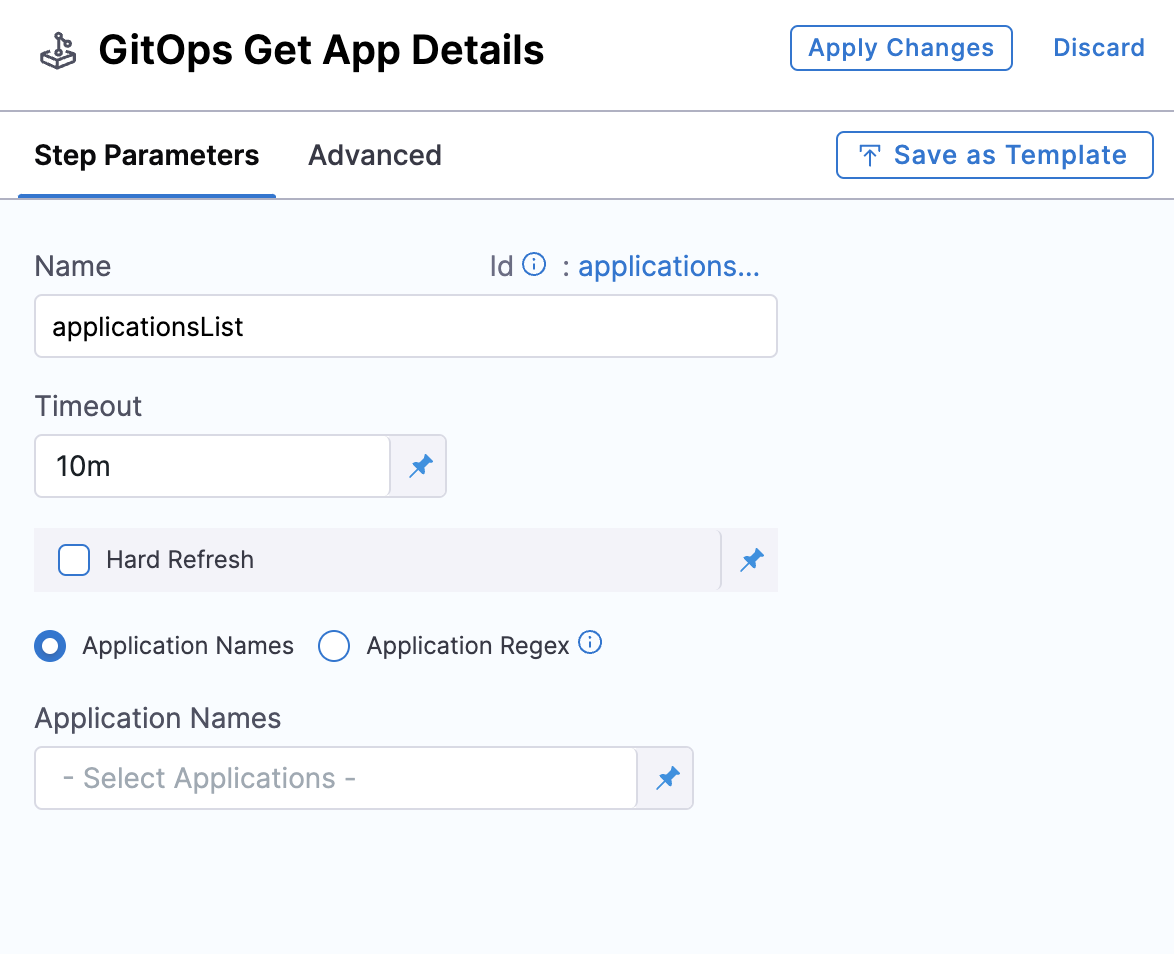Click the info icon beside Application Regex
The width and height of the screenshot is (1174, 954).
click(x=590, y=644)
